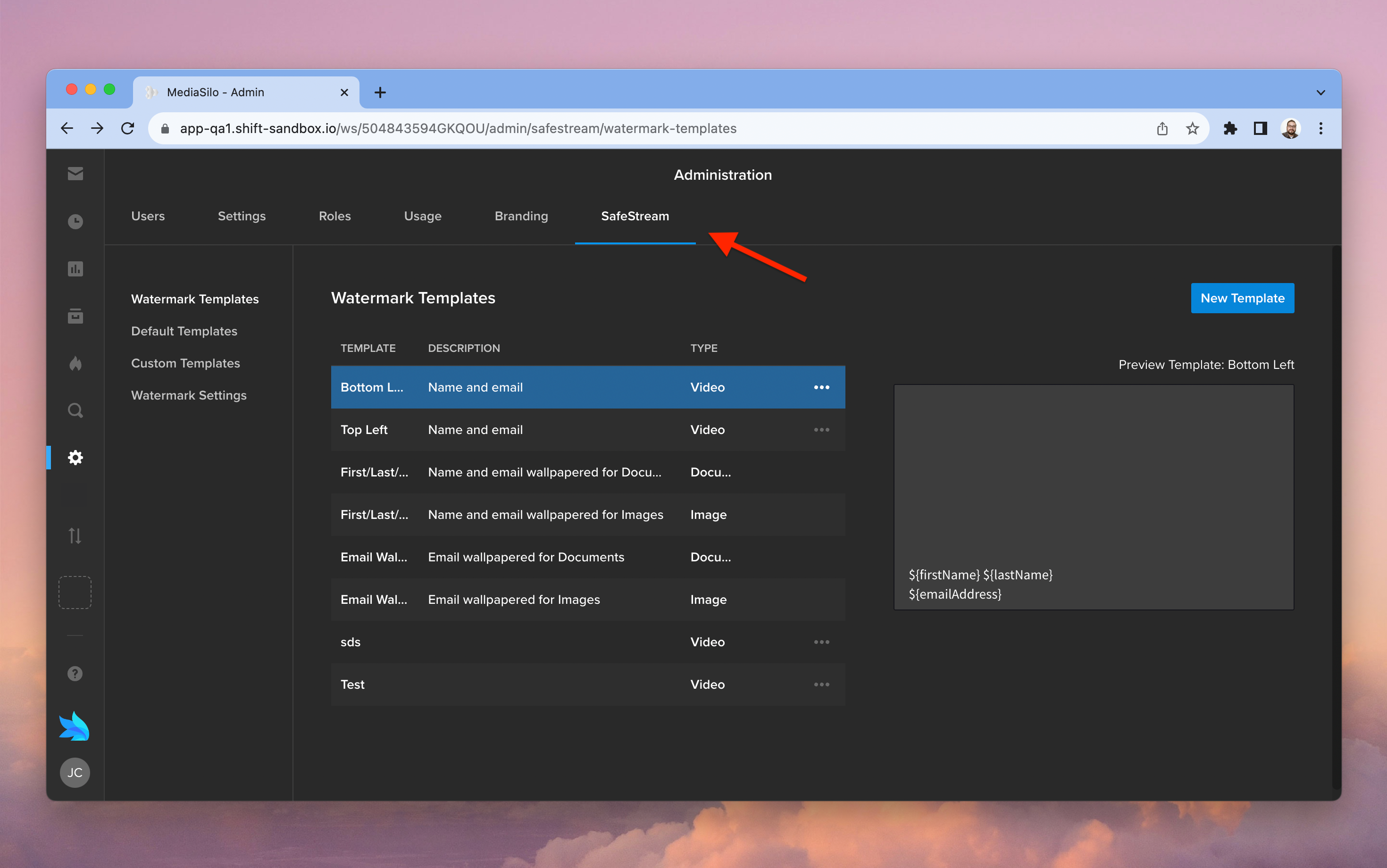1387x868 pixels.
Task: Click the DESCRIPTION column header
Action: pyautogui.click(x=464, y=349)
